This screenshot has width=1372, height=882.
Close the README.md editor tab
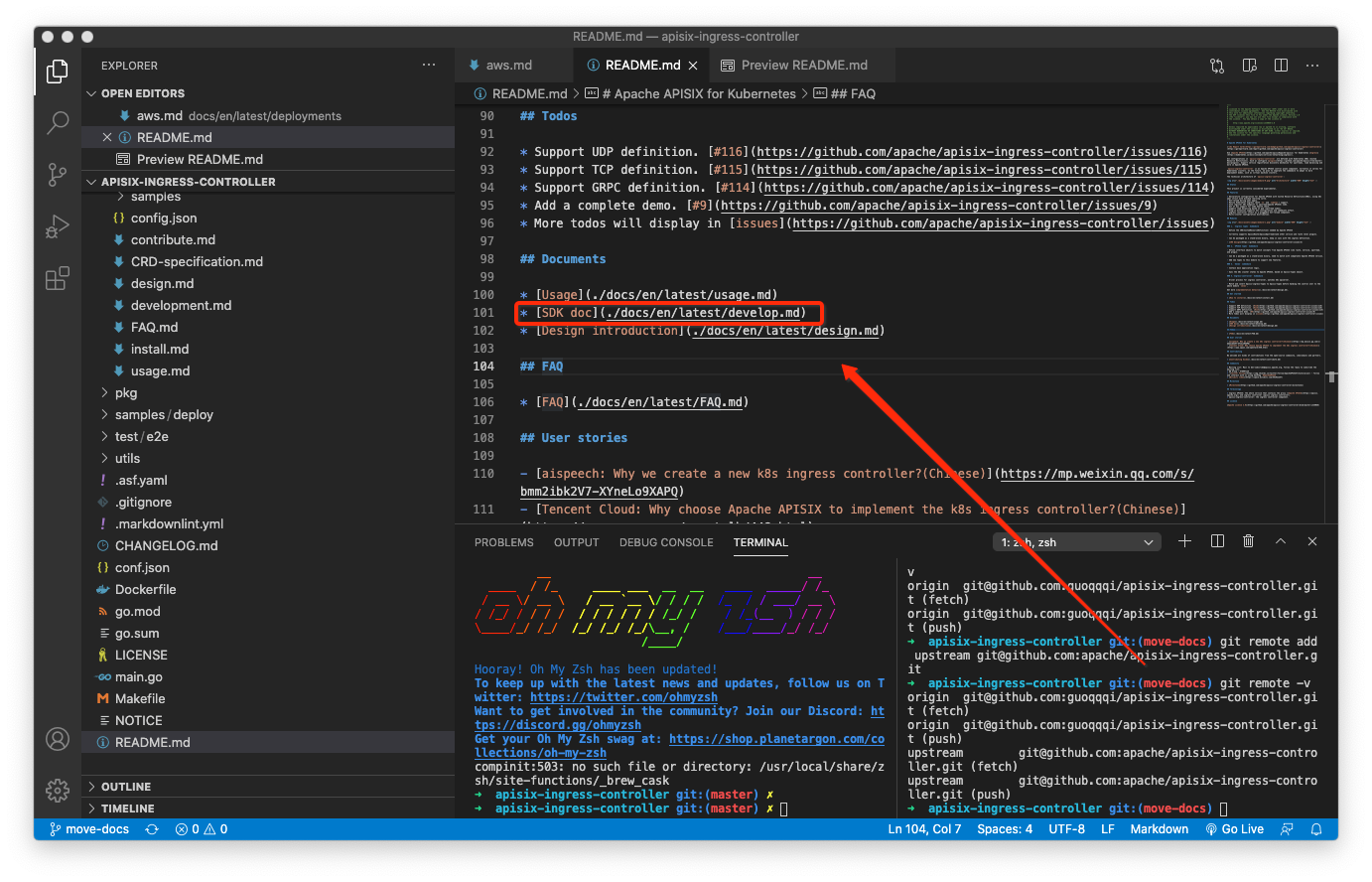[693, 66]
